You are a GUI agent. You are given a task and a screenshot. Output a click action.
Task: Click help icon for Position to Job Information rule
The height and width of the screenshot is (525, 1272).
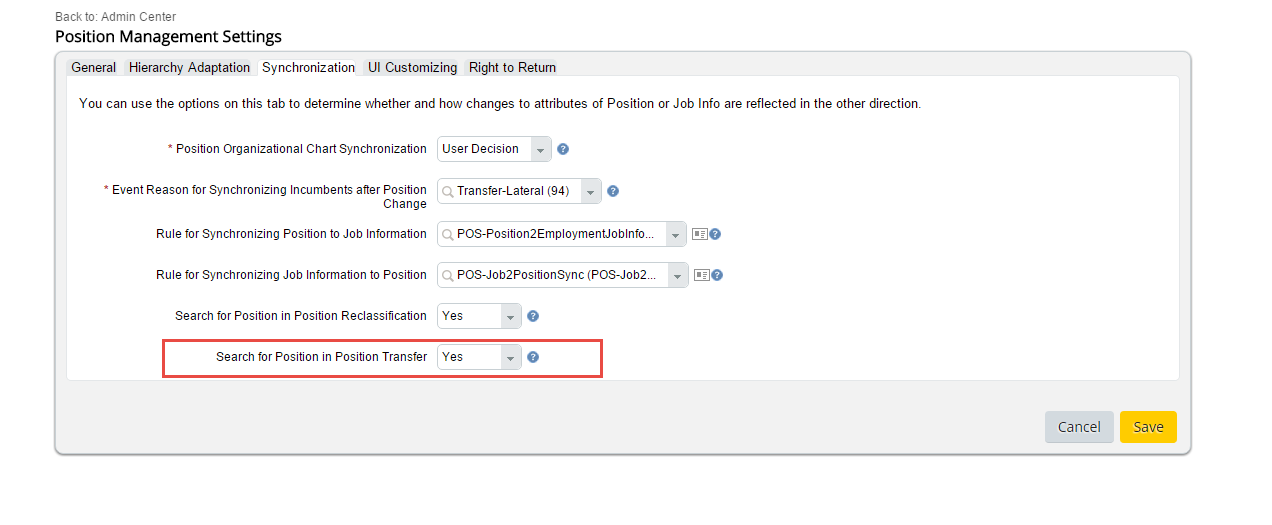(x=715, y=234)
